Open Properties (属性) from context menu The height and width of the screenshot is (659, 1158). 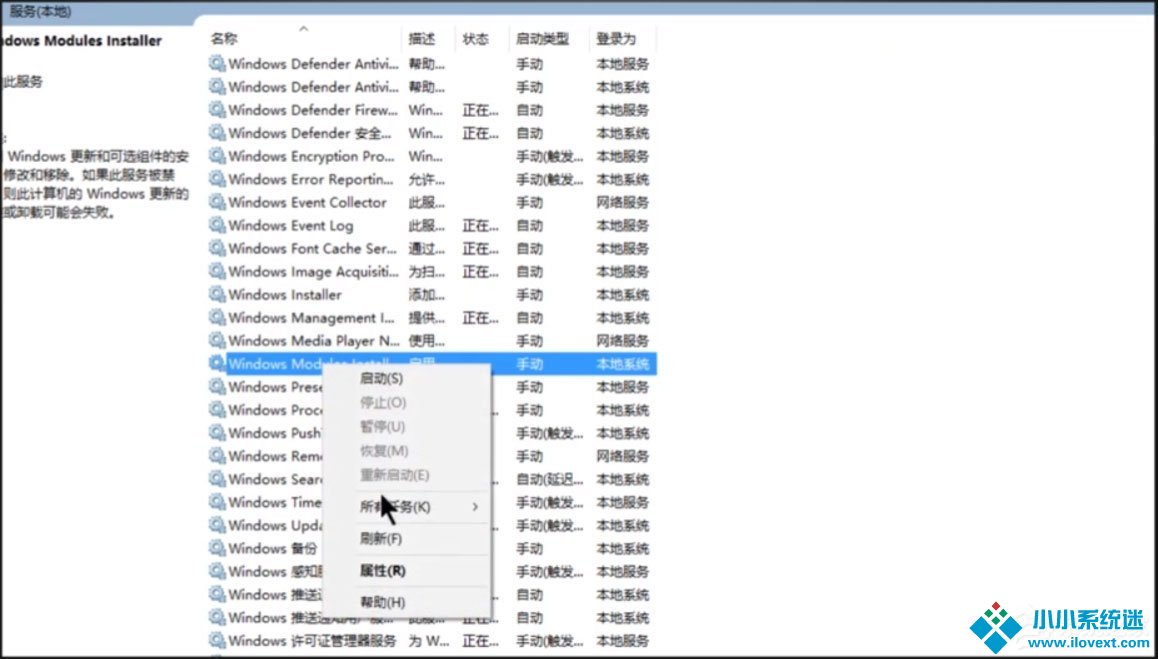pyautogui.click(x=382, y=570)
